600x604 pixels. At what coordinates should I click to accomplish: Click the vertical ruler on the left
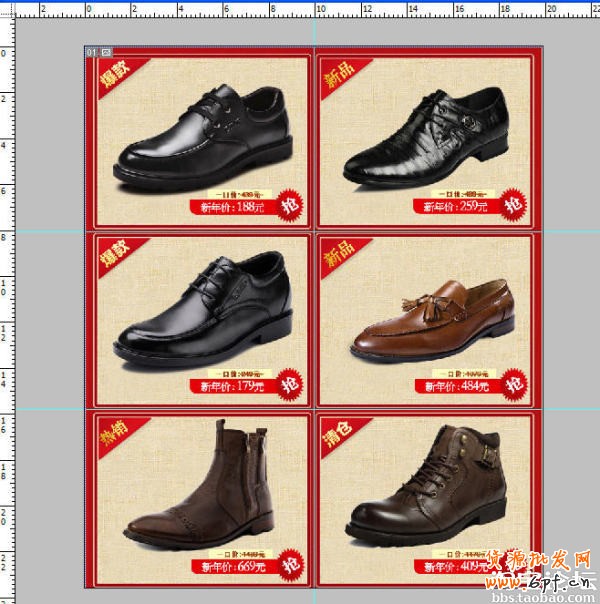[x=6, y=300]
